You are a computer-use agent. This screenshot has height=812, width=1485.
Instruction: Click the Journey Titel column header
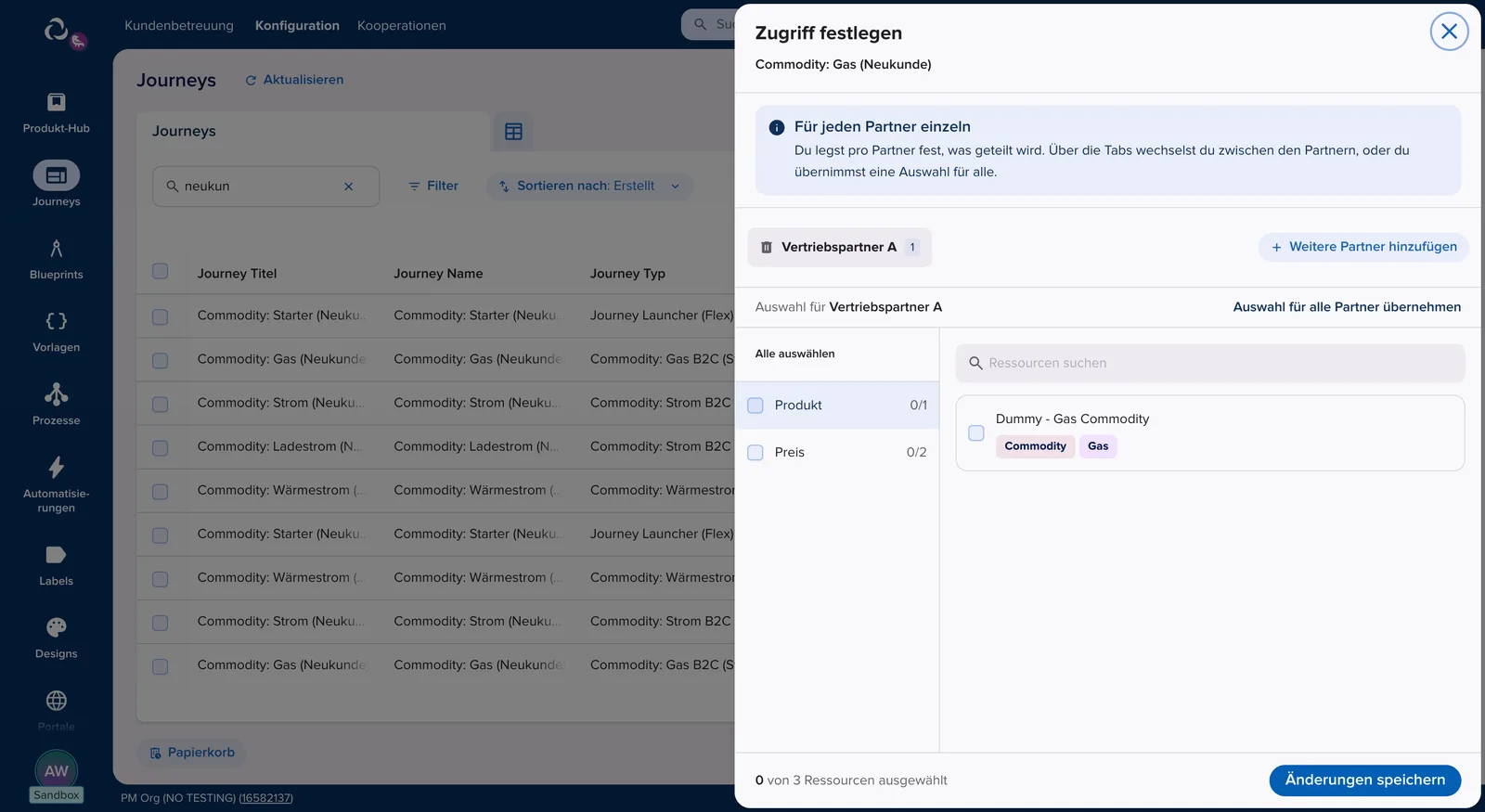pyautogui.click(x=237, y=274)
